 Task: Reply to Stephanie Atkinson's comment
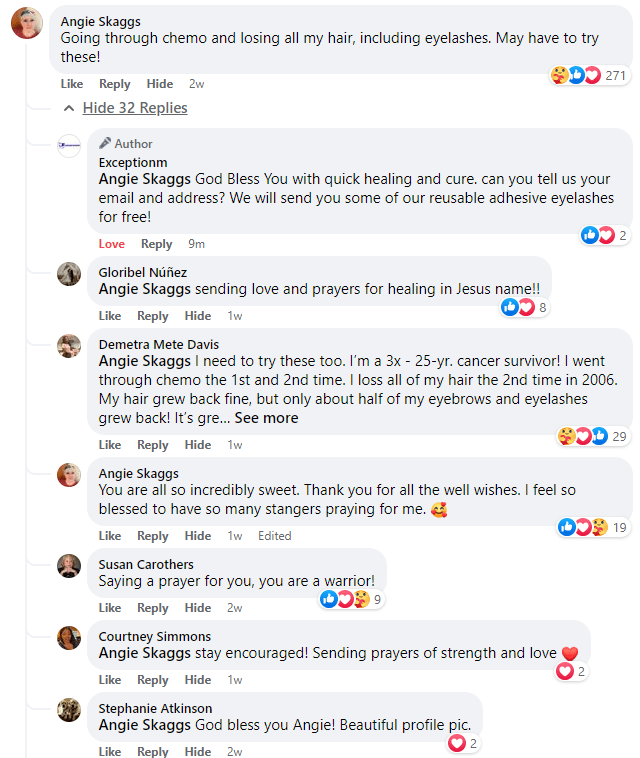pos(153,752)
